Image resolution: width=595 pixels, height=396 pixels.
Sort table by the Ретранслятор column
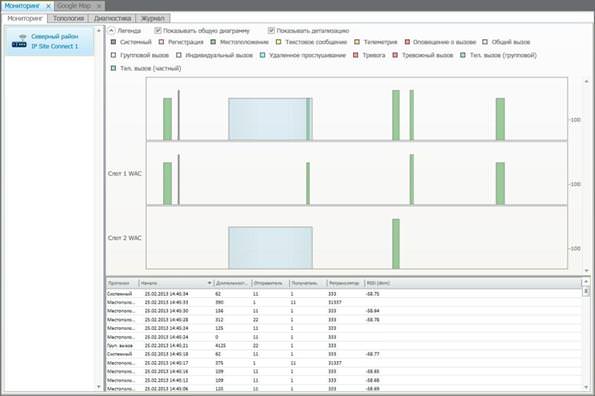345,283
